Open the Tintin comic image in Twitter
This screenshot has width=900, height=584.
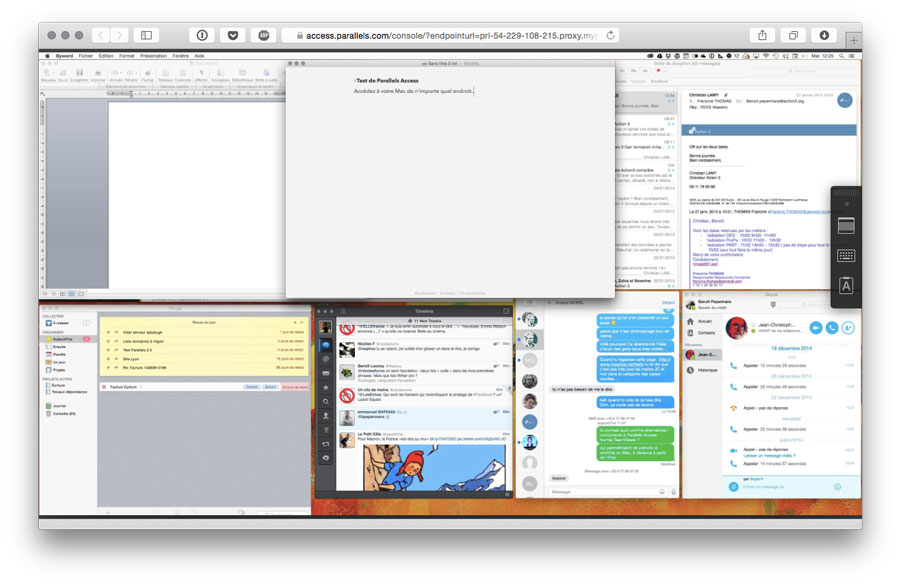(x=435, y=467)
